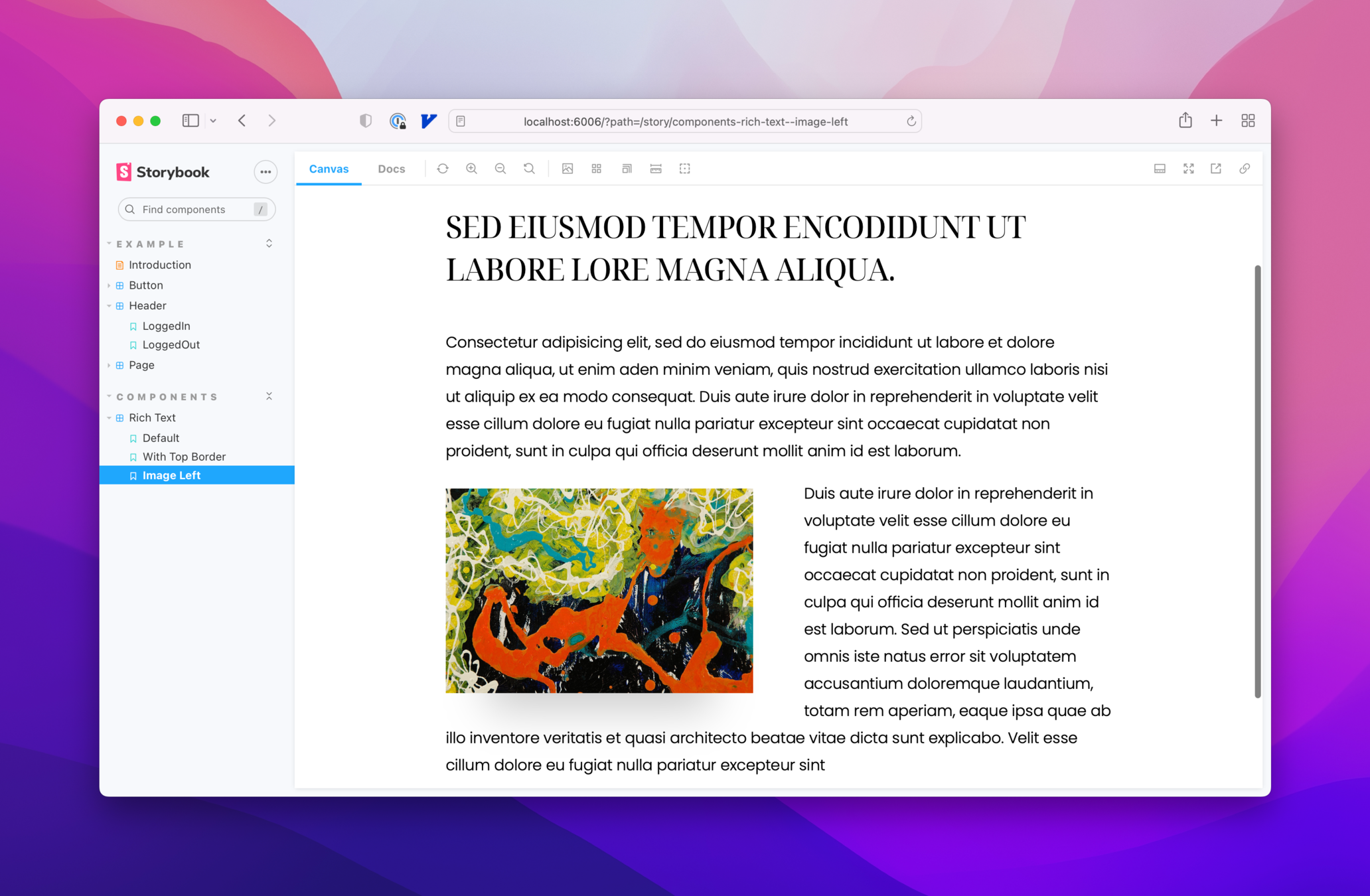The height and width of the screenshot is (896, 1370).
Task: Toggle the measure tool
Action: click(656, 169)
